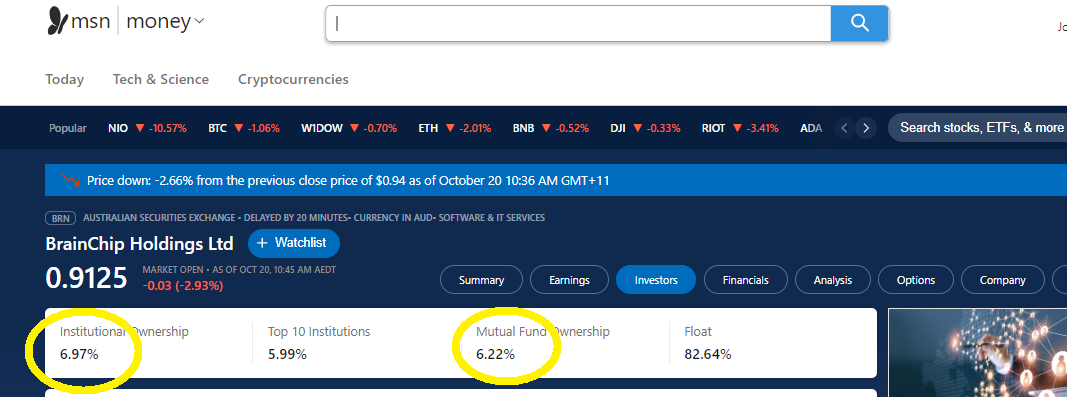Switch to the Financials tab
1067x397 pixels.
click(x=746, y=280)
